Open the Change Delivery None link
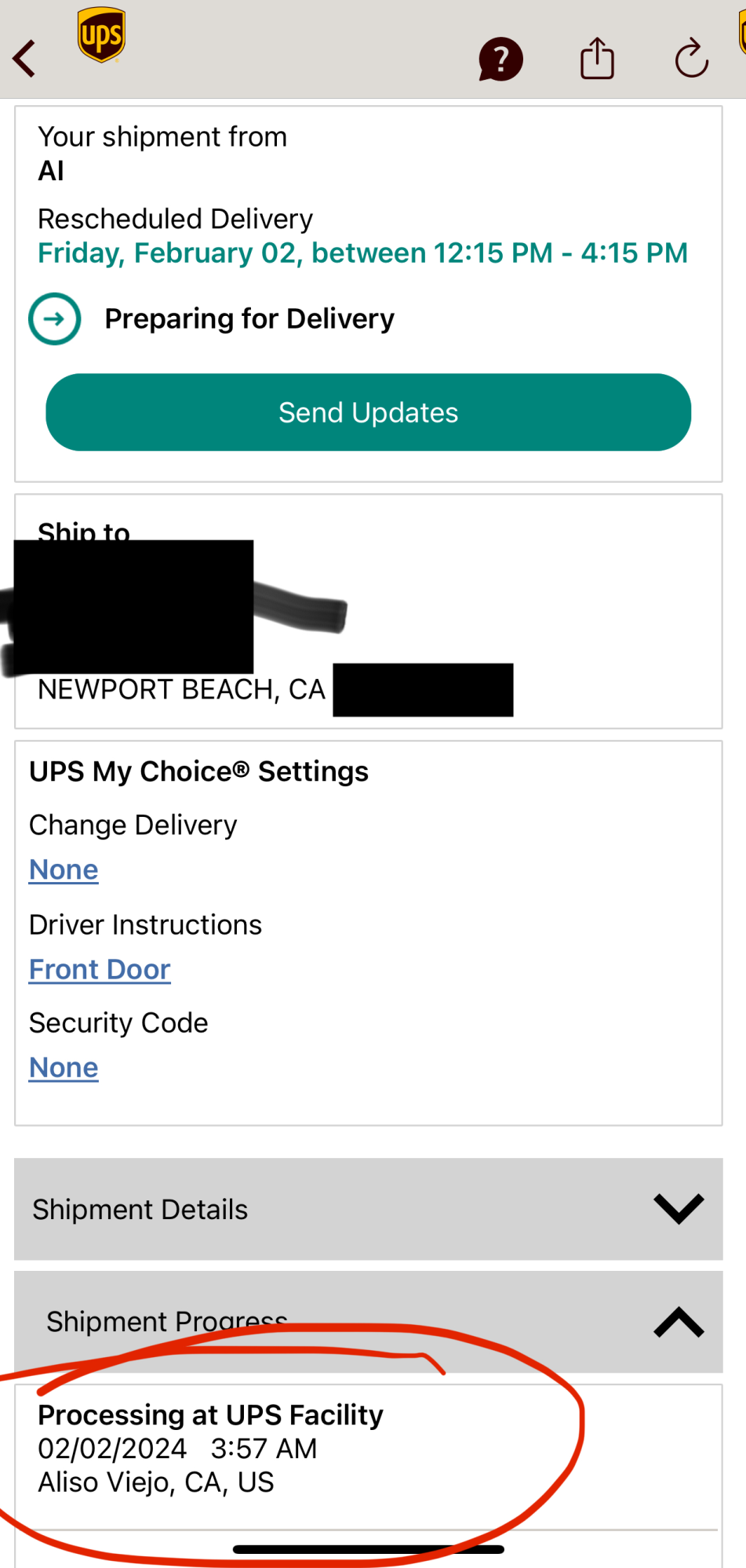The width and height of the screenshot is (746, 1568). [64, 869]
